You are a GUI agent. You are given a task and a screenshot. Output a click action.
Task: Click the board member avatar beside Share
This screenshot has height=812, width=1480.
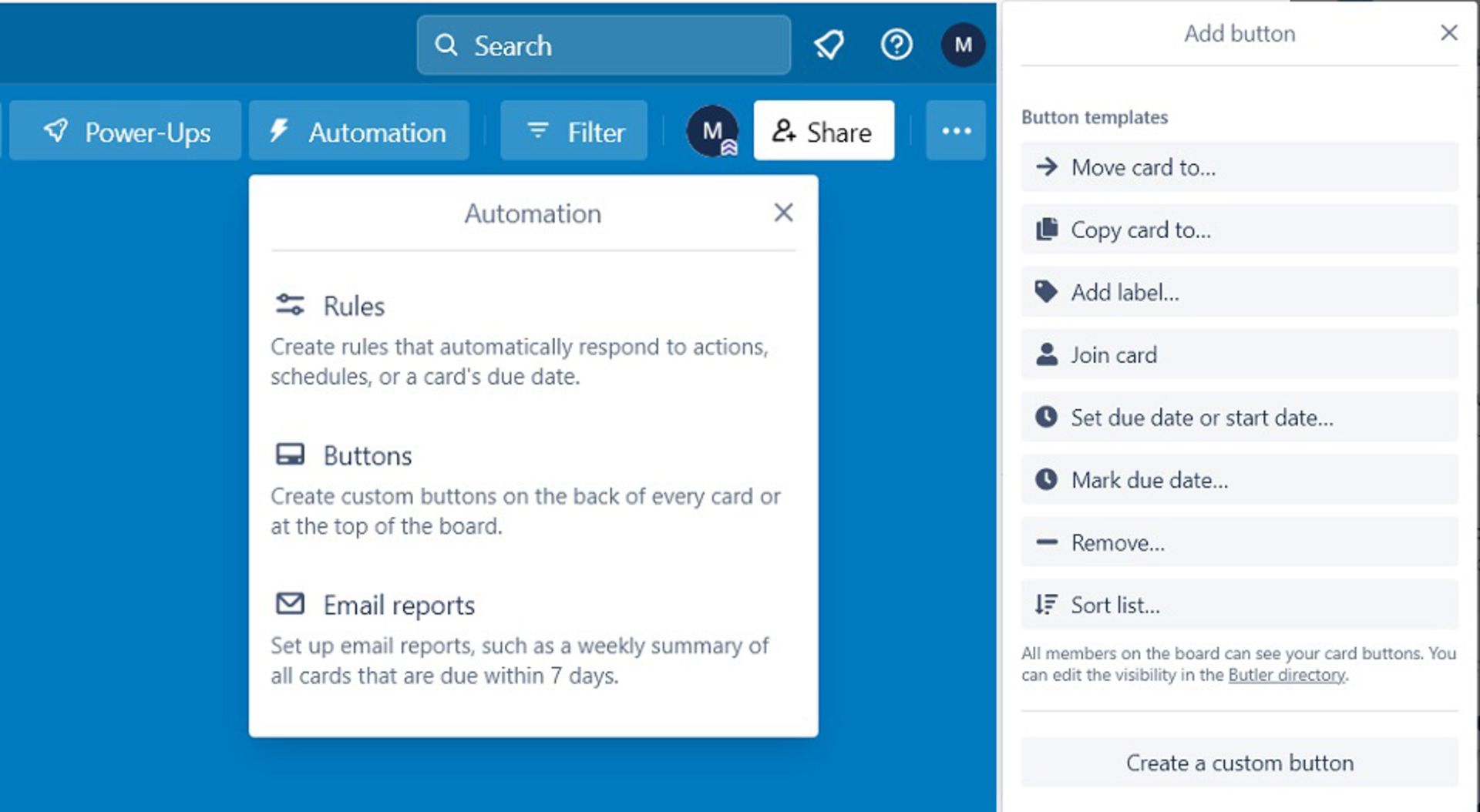[712, 131]
